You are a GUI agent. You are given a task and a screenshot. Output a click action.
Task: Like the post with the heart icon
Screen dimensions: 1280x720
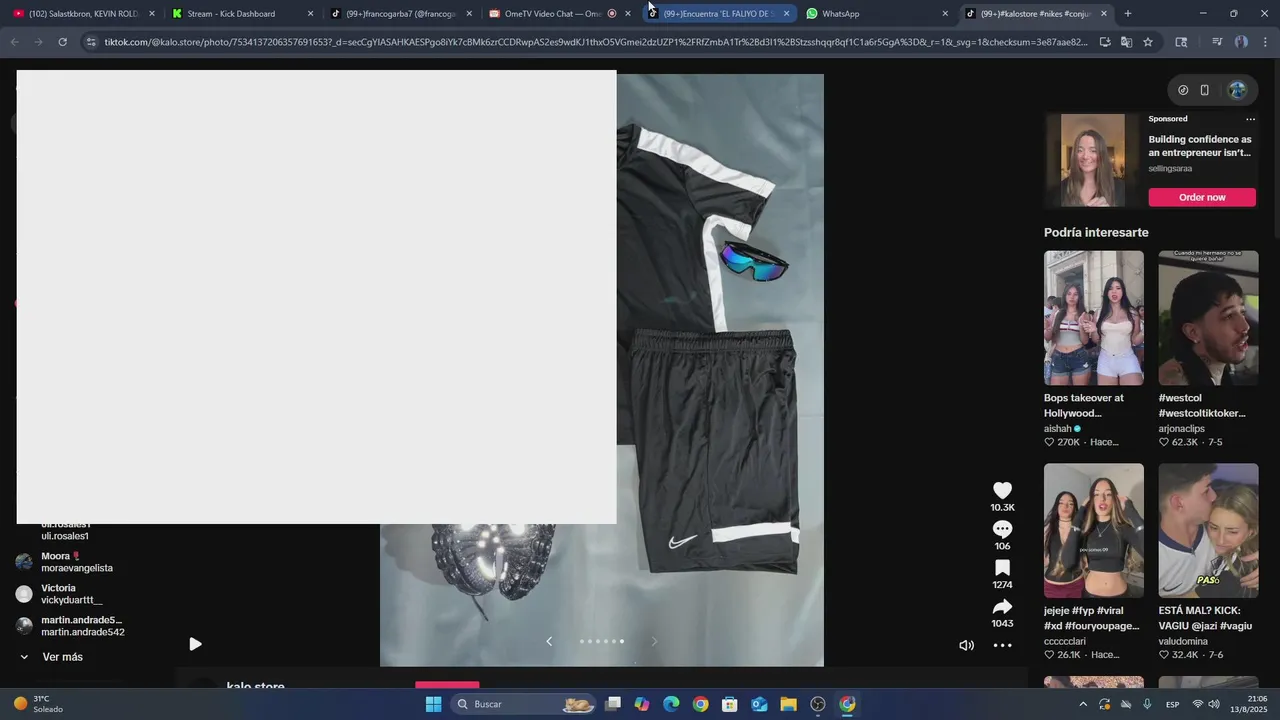[1002, 490]
